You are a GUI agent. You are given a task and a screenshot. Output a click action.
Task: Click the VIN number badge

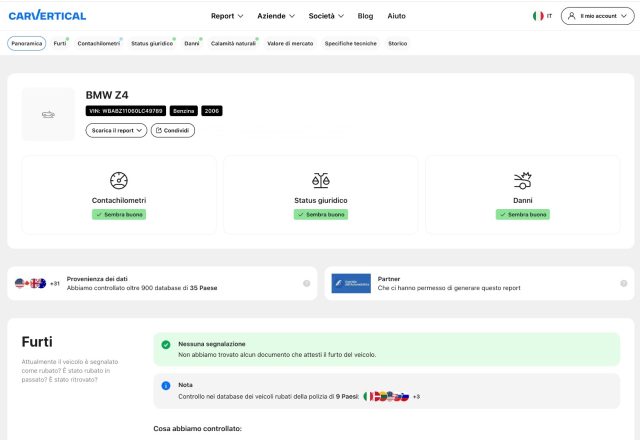coord(126,111)
